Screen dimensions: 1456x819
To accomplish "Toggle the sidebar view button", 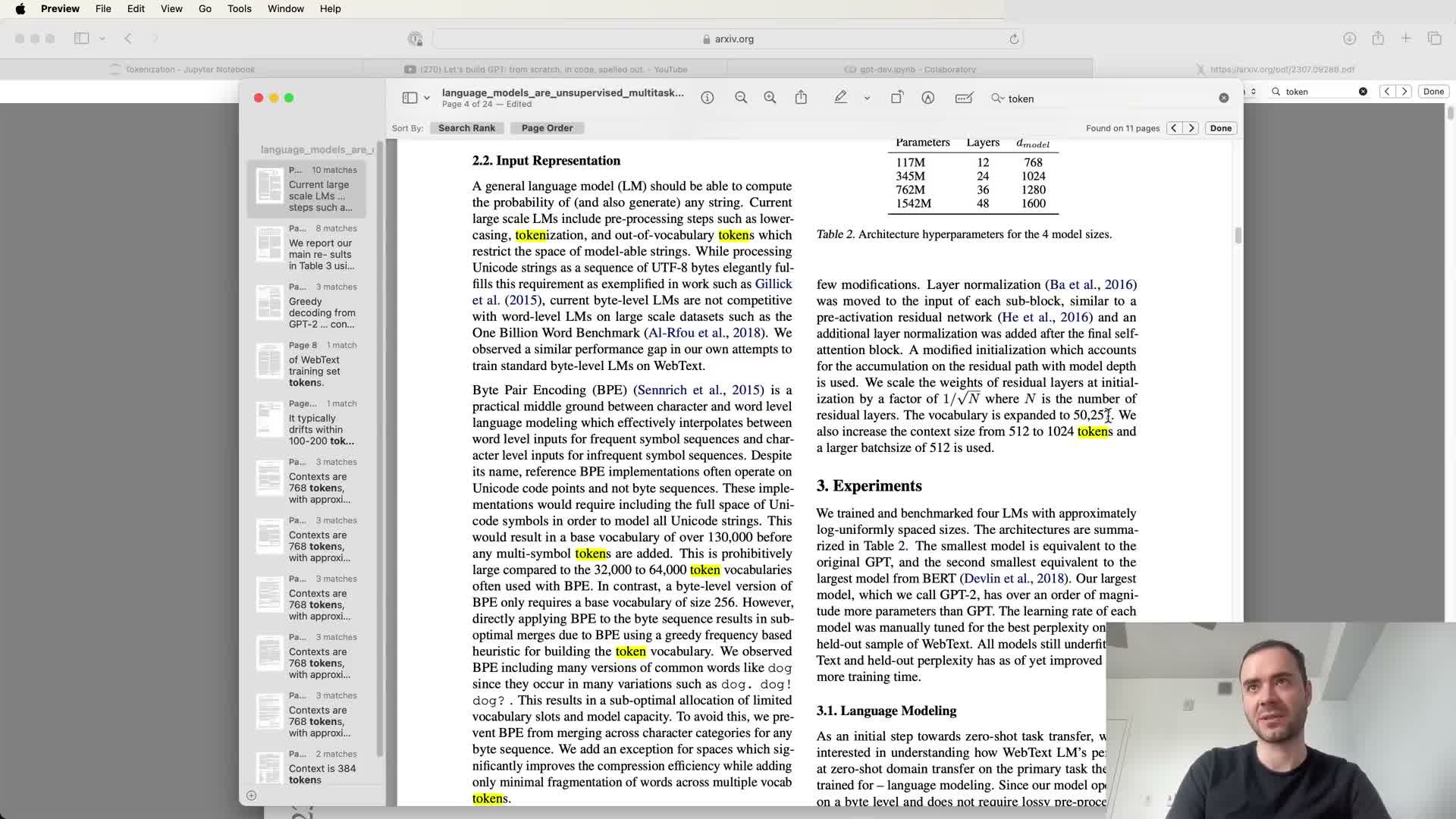I will pos(409,98).
